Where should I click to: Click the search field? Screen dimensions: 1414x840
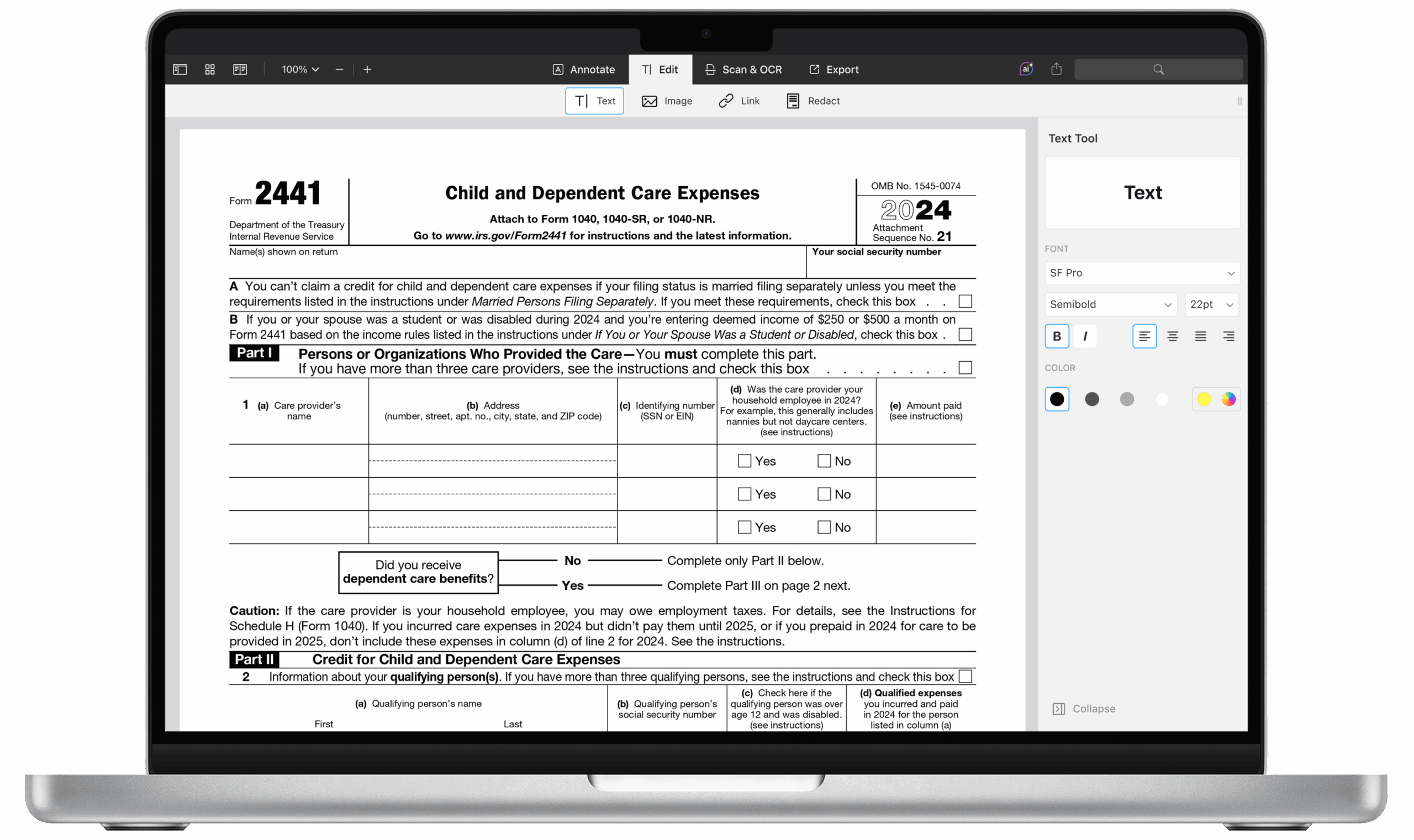pyautogui.click(x=1158, y=68)
